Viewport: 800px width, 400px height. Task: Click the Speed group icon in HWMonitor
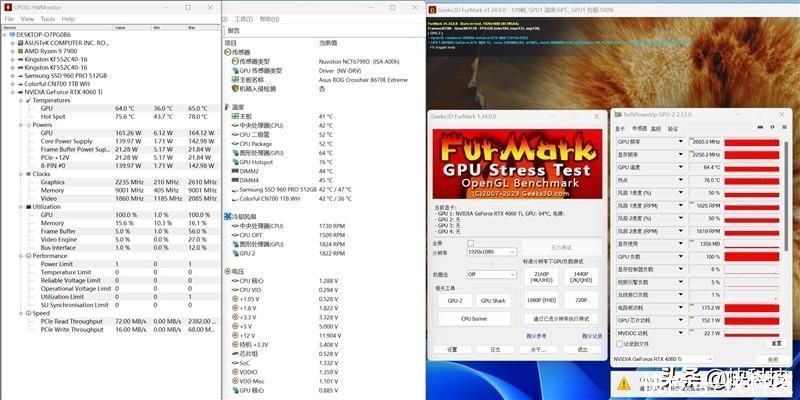[29, 313]
